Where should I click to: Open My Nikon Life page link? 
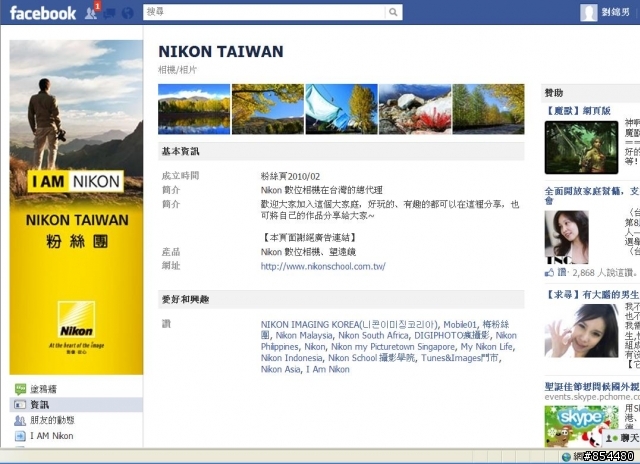click(x=487, y=346)
